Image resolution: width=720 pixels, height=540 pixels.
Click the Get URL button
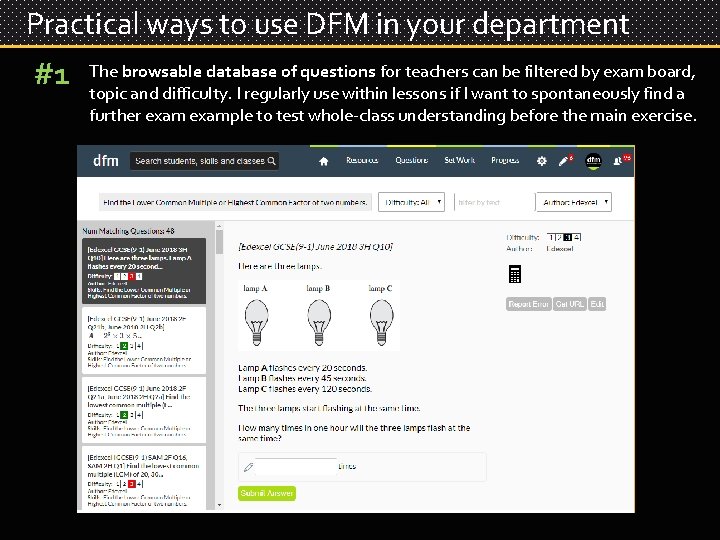pyautogui.click(x=569, y=304)
